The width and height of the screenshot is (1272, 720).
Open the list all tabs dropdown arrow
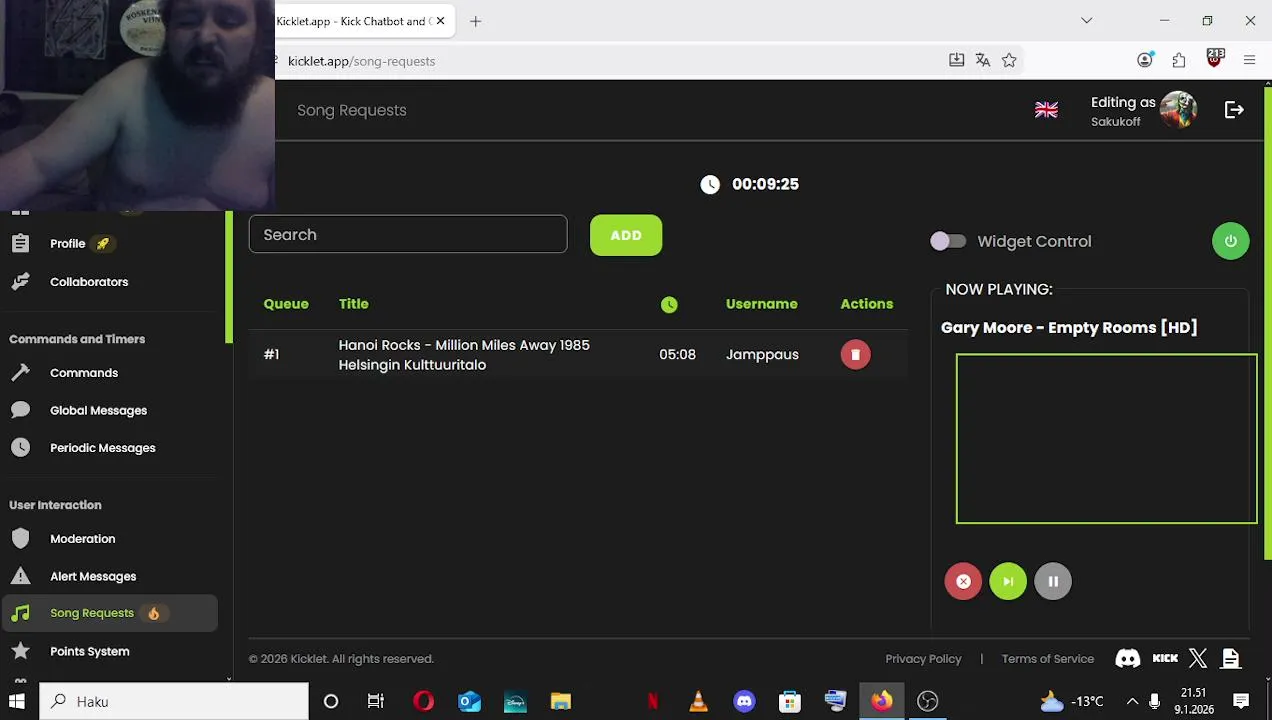point(1086,20)
